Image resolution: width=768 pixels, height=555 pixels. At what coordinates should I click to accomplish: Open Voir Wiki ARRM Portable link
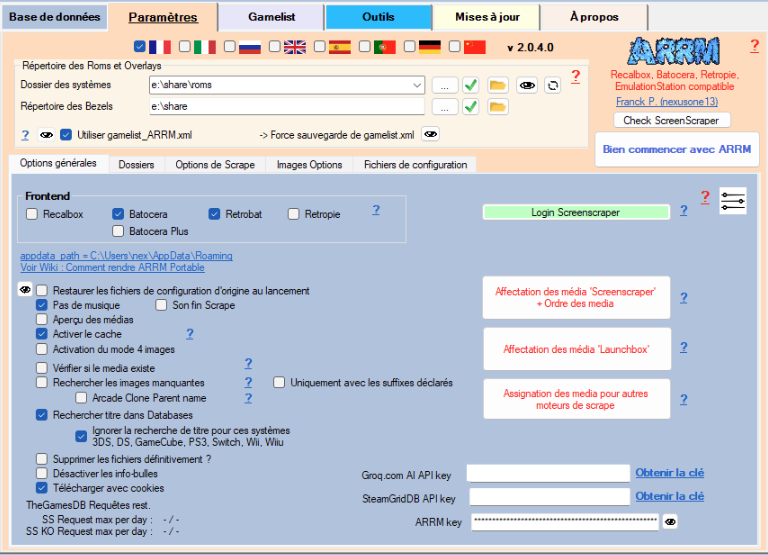coord(112,267)
